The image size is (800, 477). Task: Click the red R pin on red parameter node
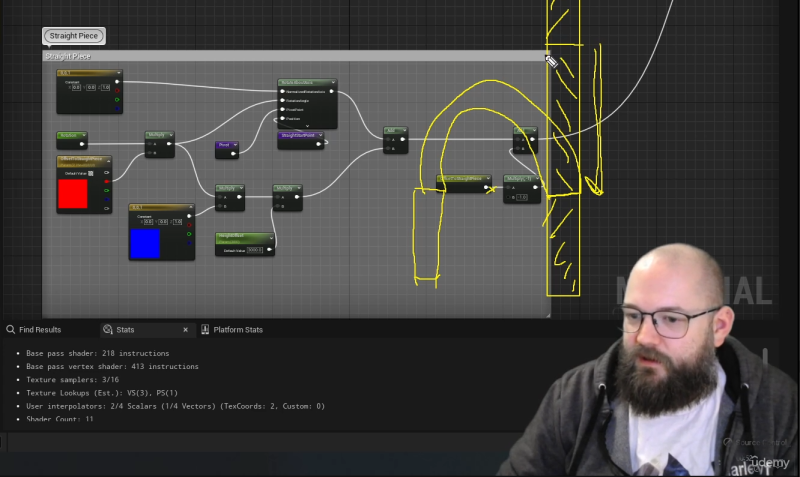click(108, 181)
